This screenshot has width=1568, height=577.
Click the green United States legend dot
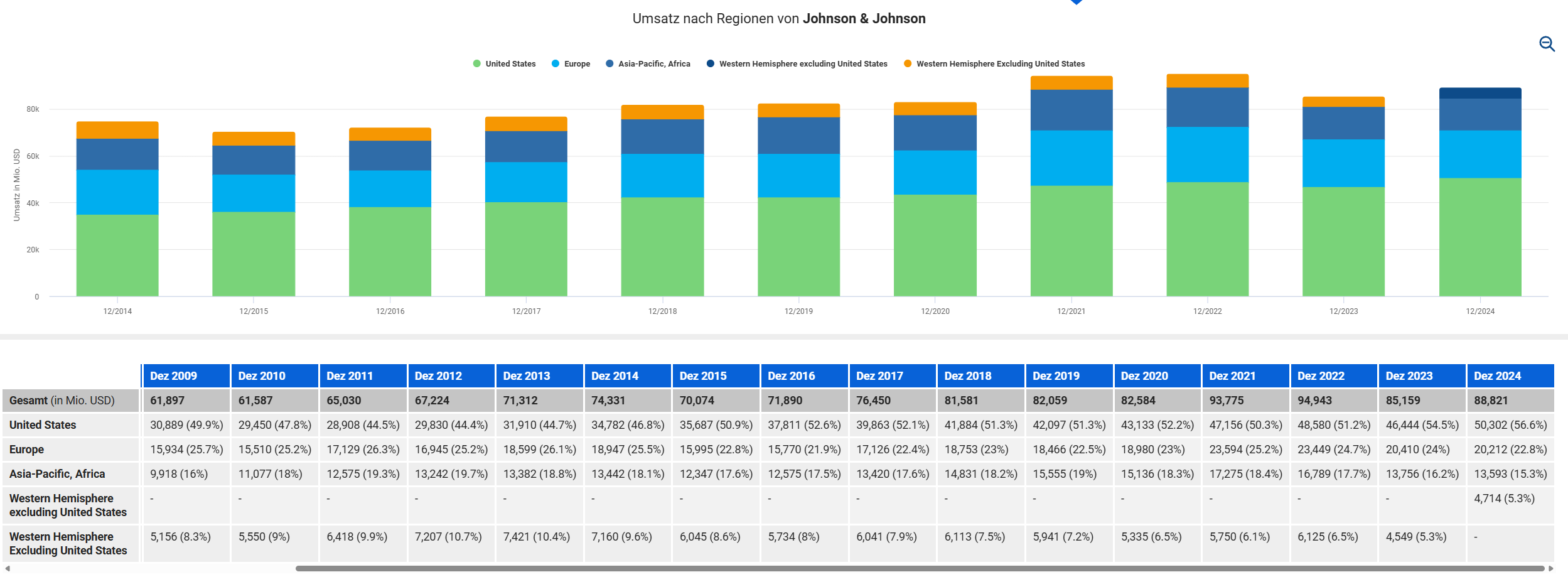477,64
